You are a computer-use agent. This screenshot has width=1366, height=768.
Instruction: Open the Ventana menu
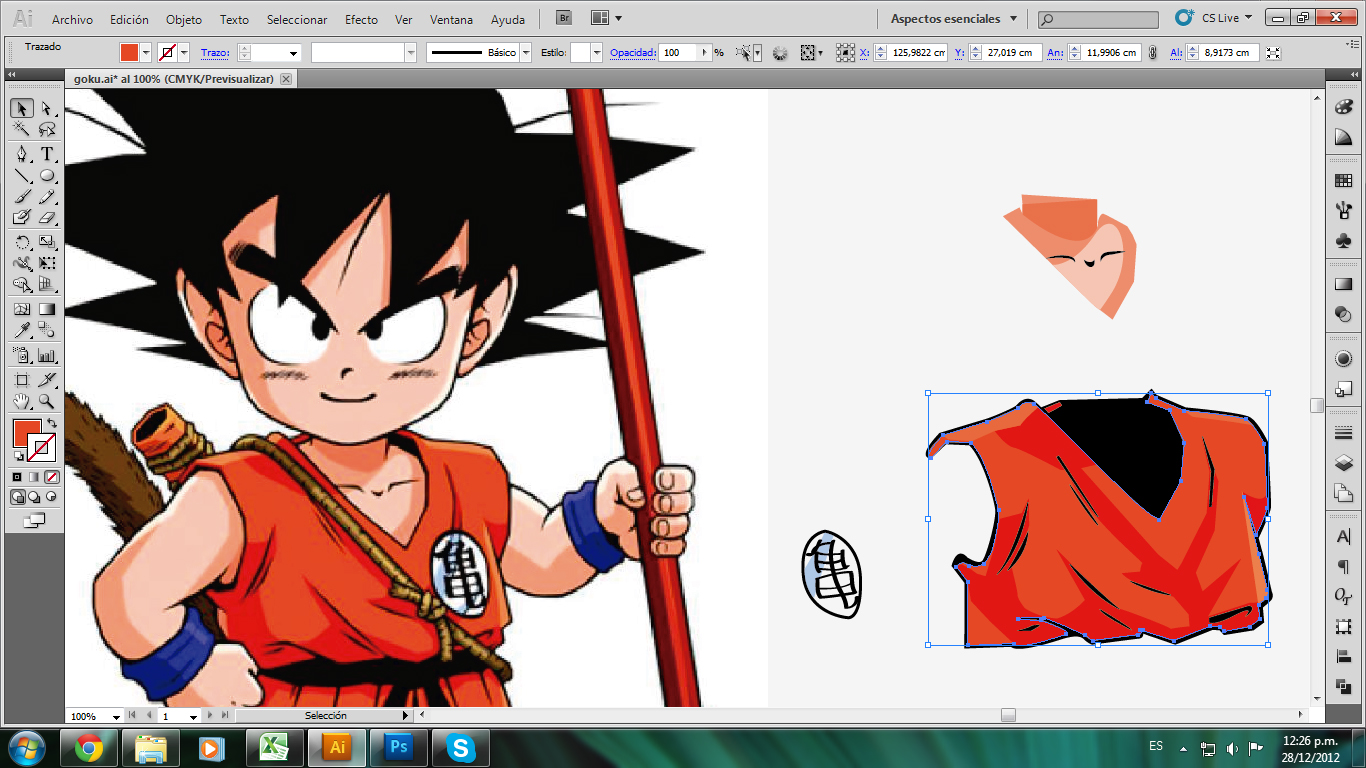pos(452,19)
